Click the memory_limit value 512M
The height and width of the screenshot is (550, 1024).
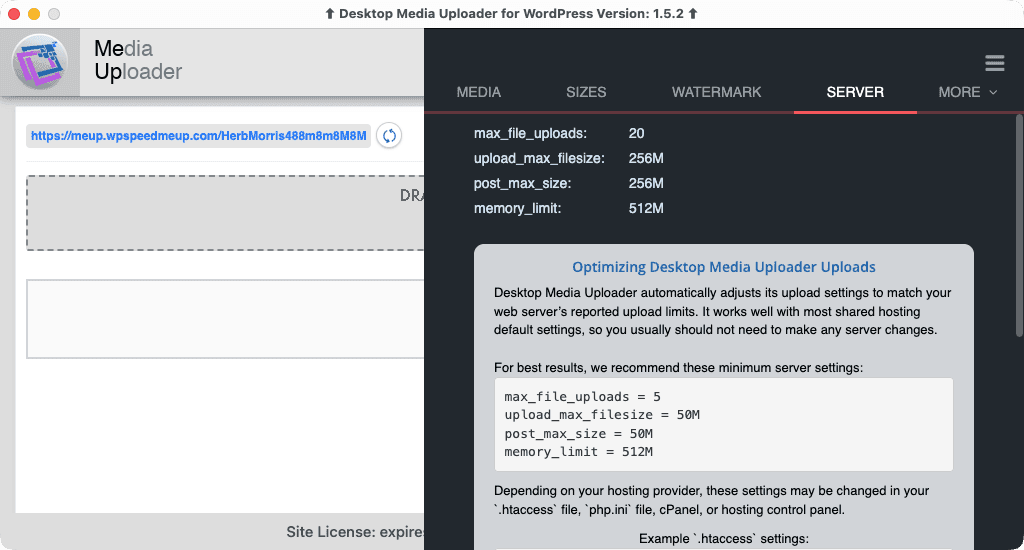click(x=646, y=208)
